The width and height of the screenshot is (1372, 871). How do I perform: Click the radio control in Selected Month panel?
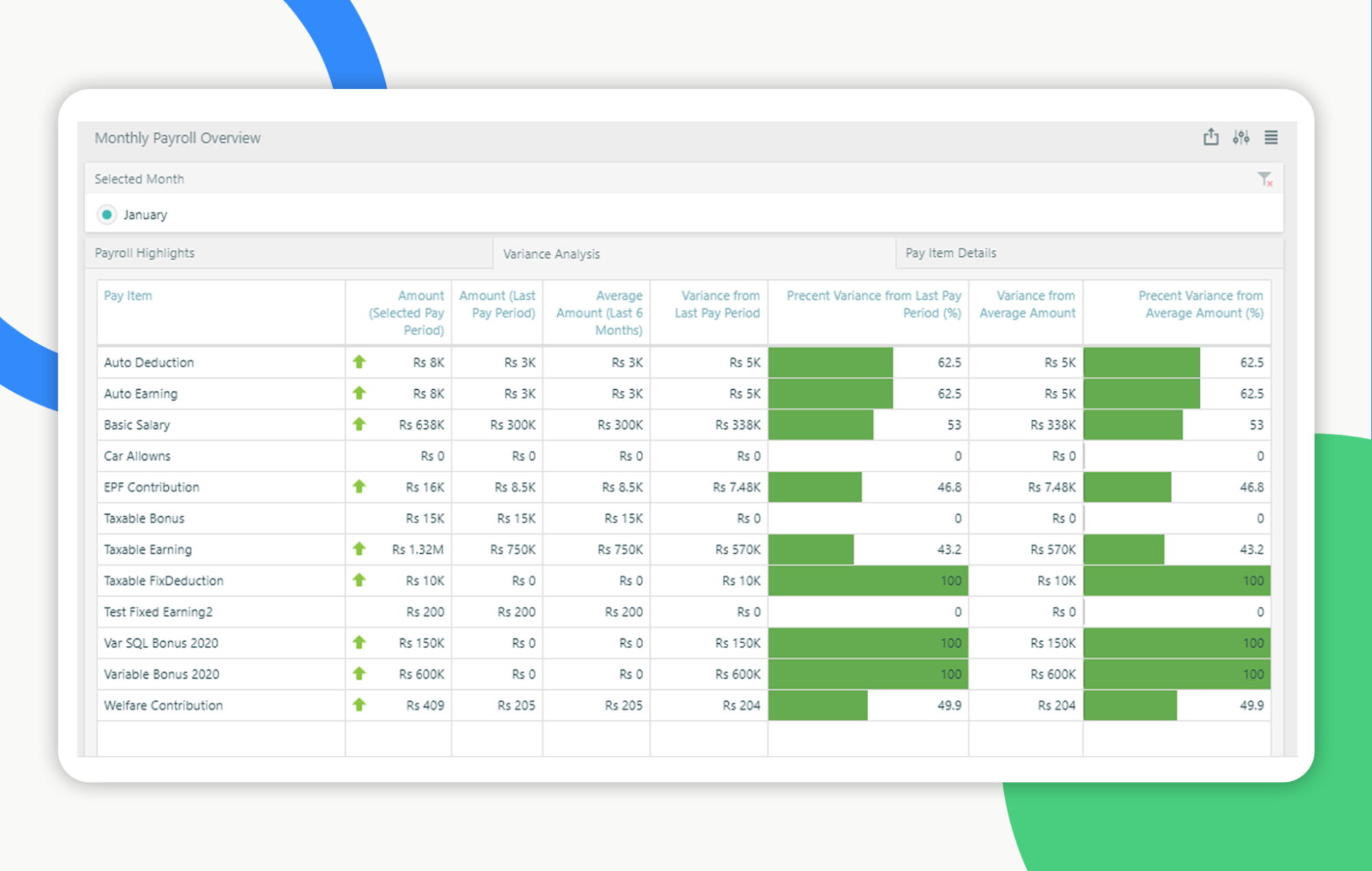[x=107, y=214]
